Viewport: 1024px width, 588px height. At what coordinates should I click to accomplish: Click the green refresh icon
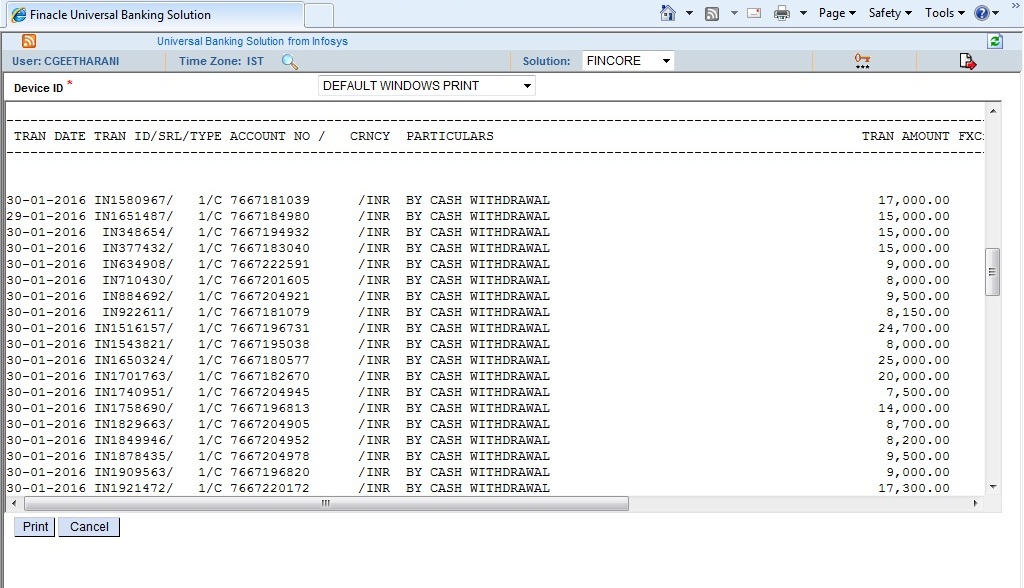[994, 39]
